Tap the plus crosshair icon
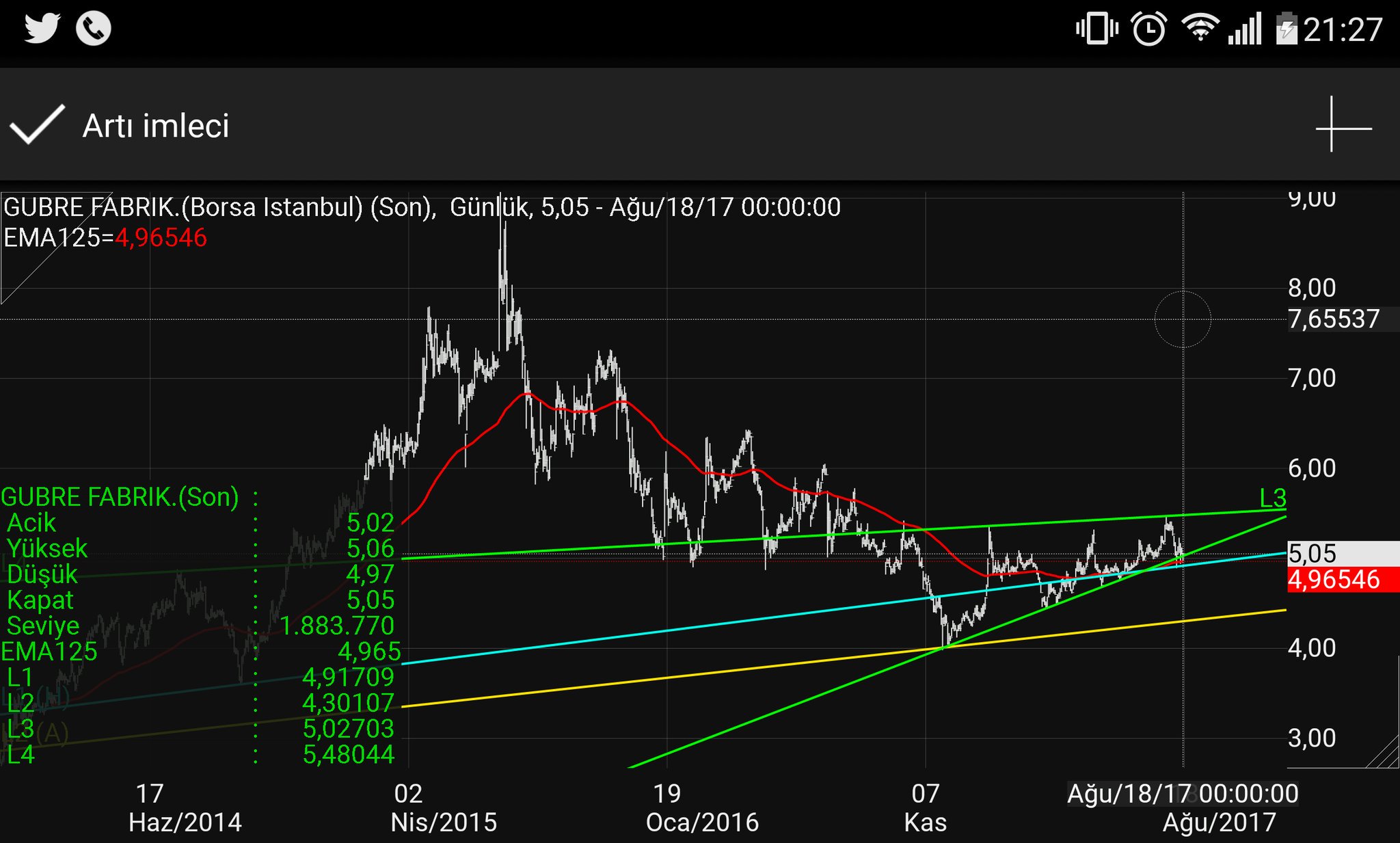 [x=1343, y=124]
